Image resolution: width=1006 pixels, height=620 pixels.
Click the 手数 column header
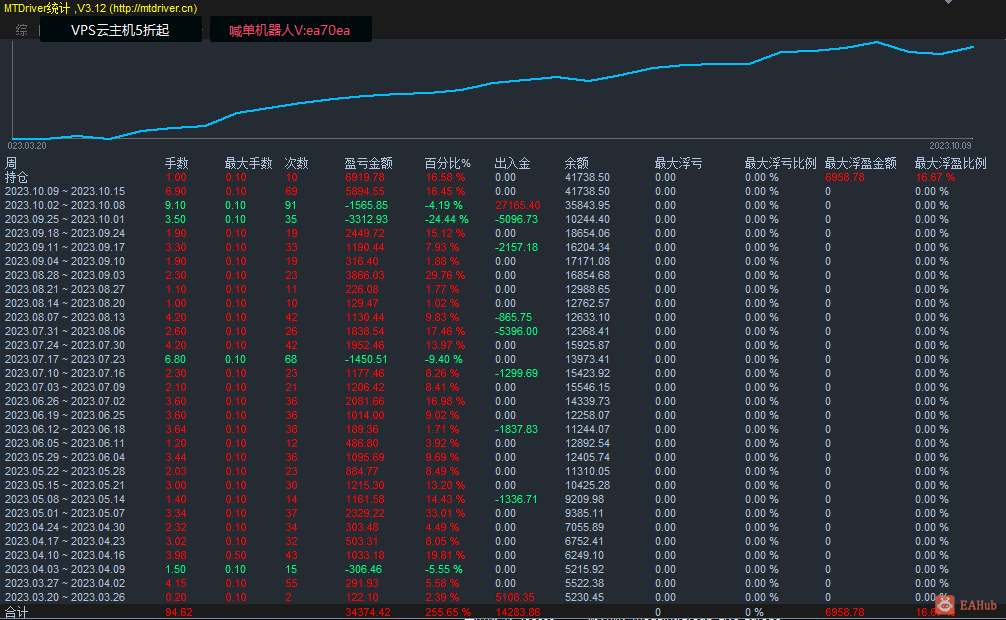176,163
